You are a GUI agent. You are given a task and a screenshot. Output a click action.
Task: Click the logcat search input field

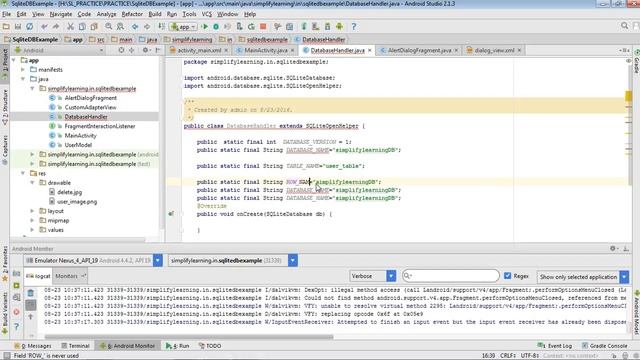coord(451,276)
